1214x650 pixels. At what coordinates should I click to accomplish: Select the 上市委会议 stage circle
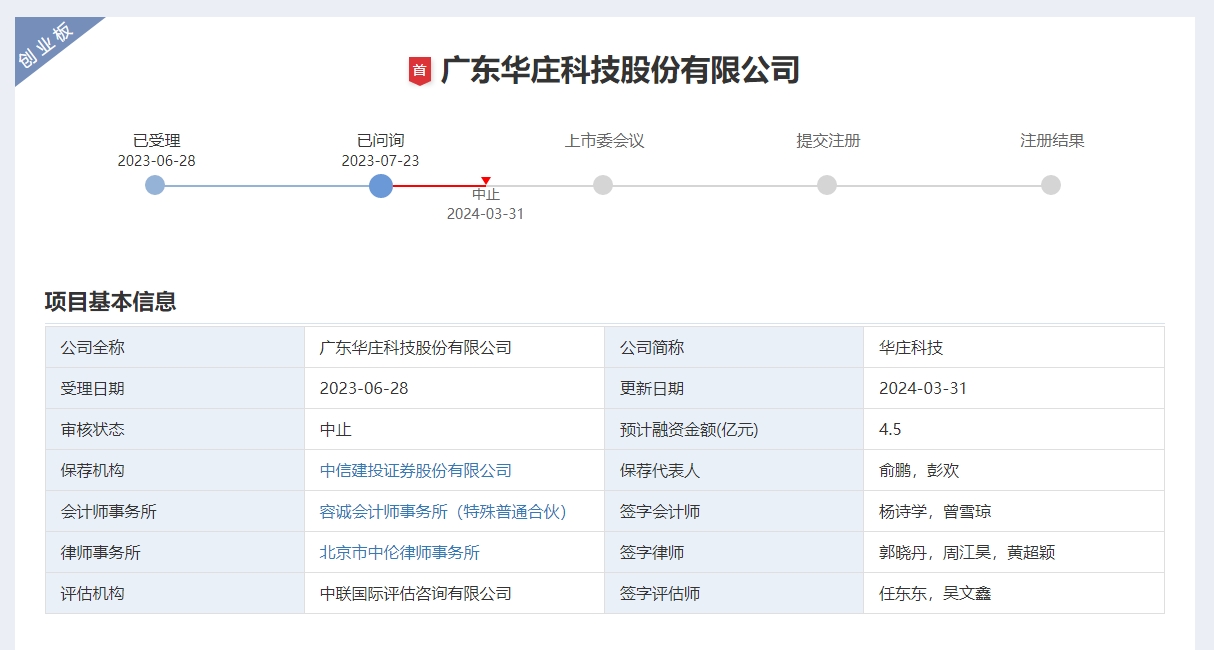point(603,185)
